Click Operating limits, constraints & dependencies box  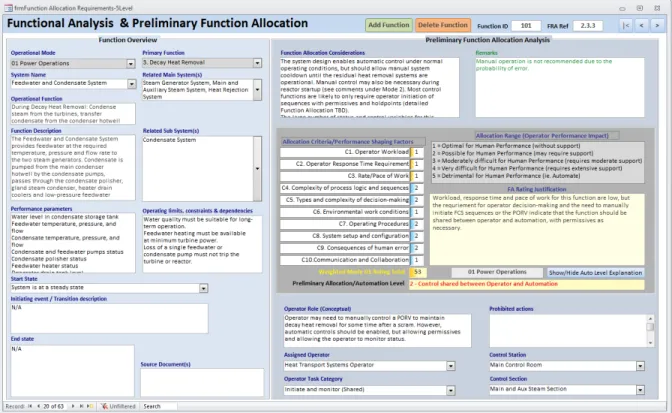coord(202,244)
